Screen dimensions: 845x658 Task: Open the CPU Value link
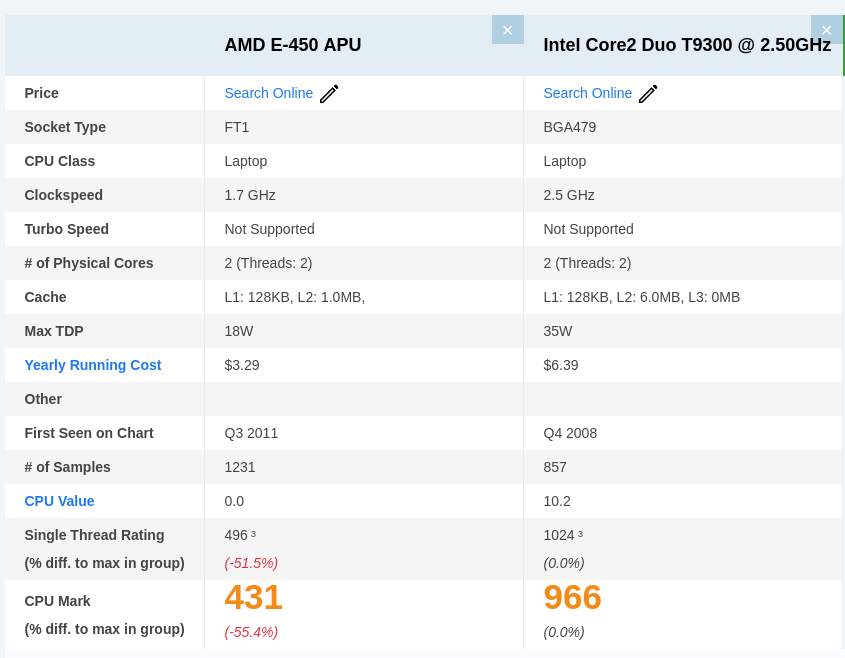tap(59, 501)
